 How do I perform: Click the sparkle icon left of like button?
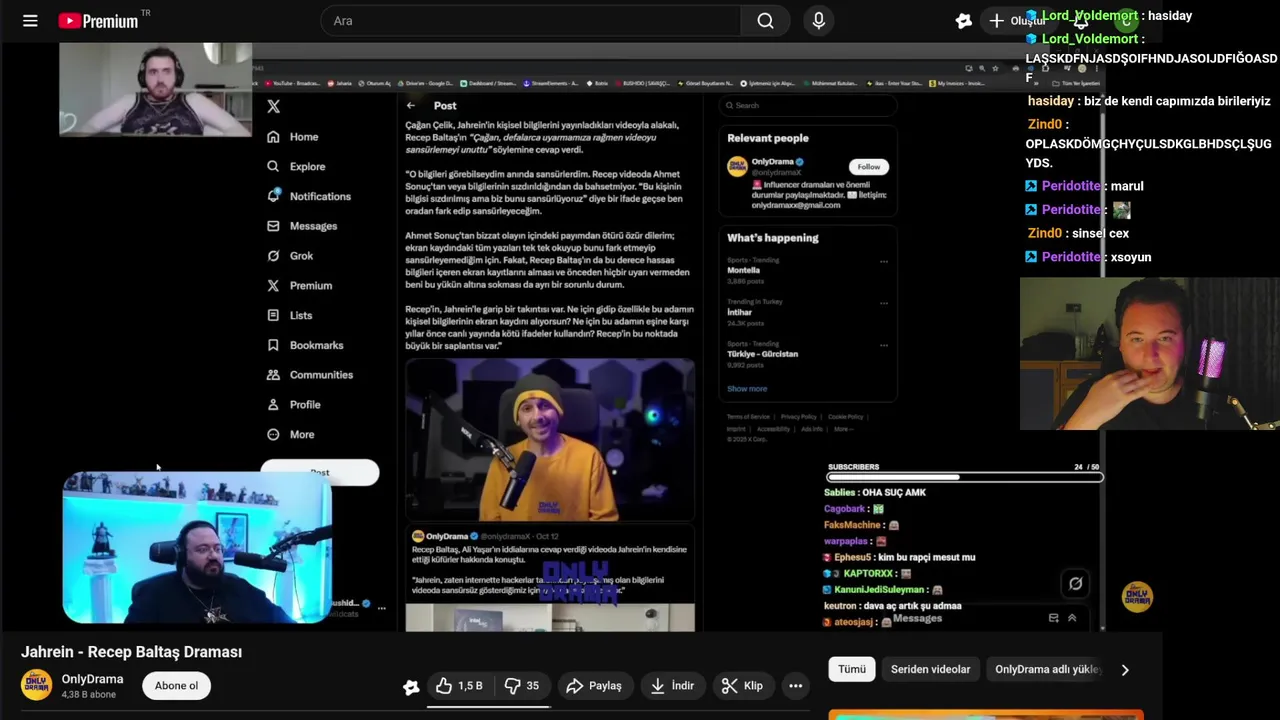click(411, 687)
